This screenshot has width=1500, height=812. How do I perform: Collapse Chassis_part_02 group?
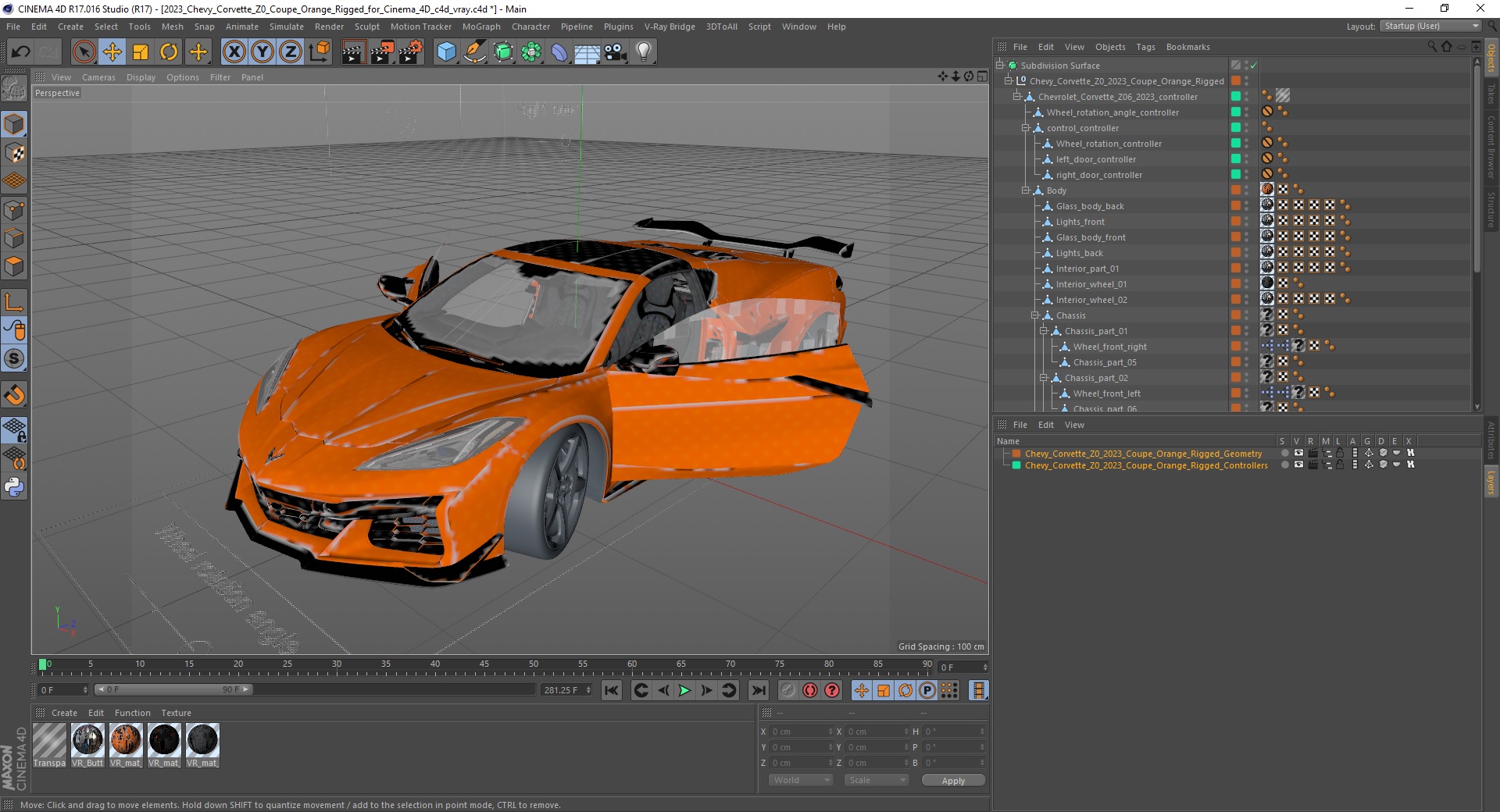point(1043,378)
